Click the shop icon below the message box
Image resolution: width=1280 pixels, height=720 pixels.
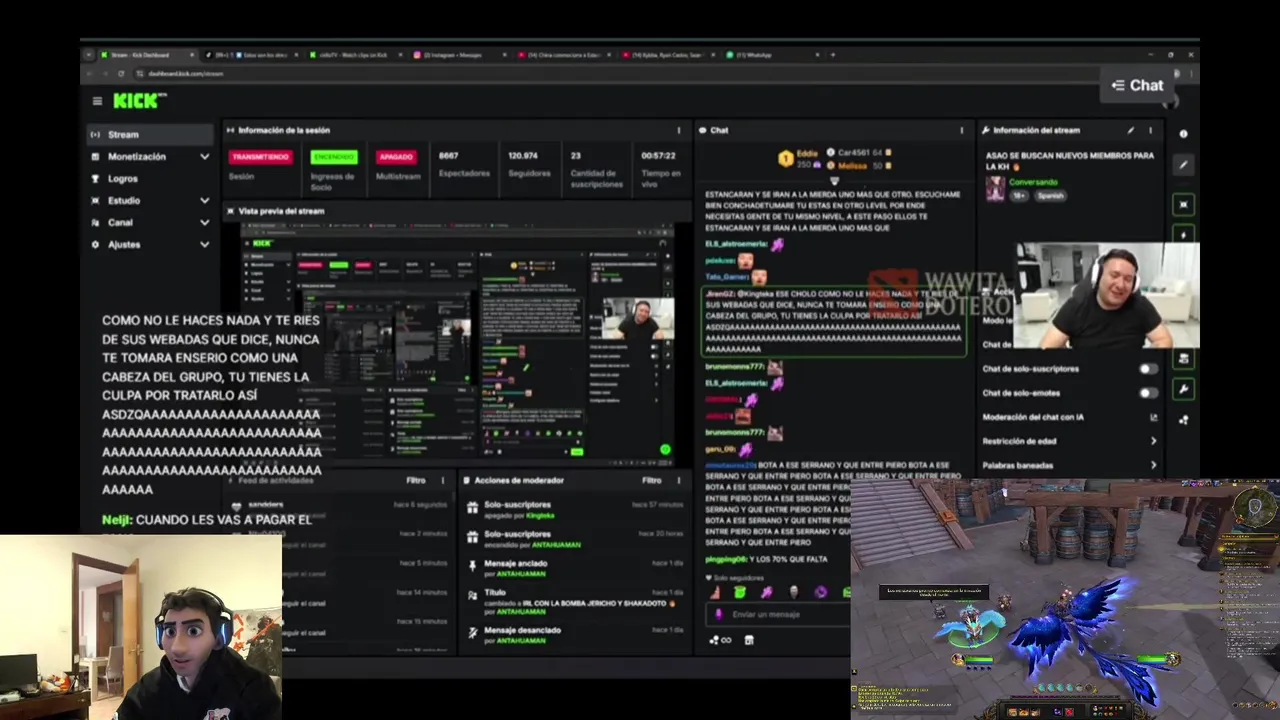(749, 640)
